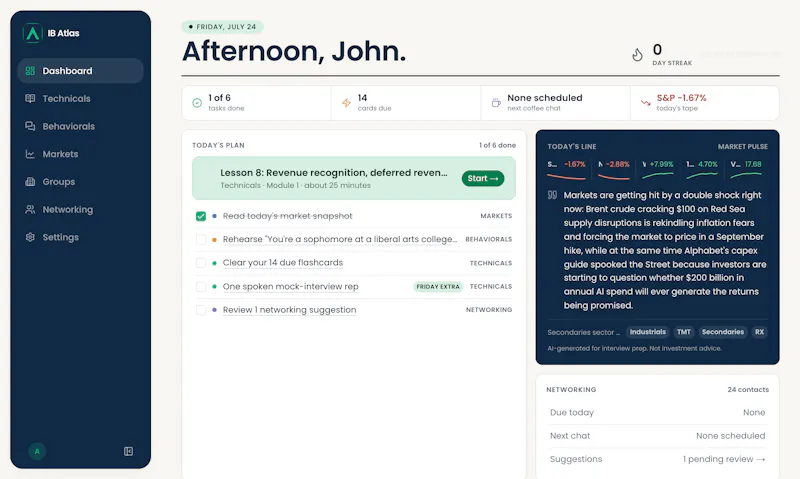Open the Dashboard menu item
This screenshot has width=800, height=479.
81,71
